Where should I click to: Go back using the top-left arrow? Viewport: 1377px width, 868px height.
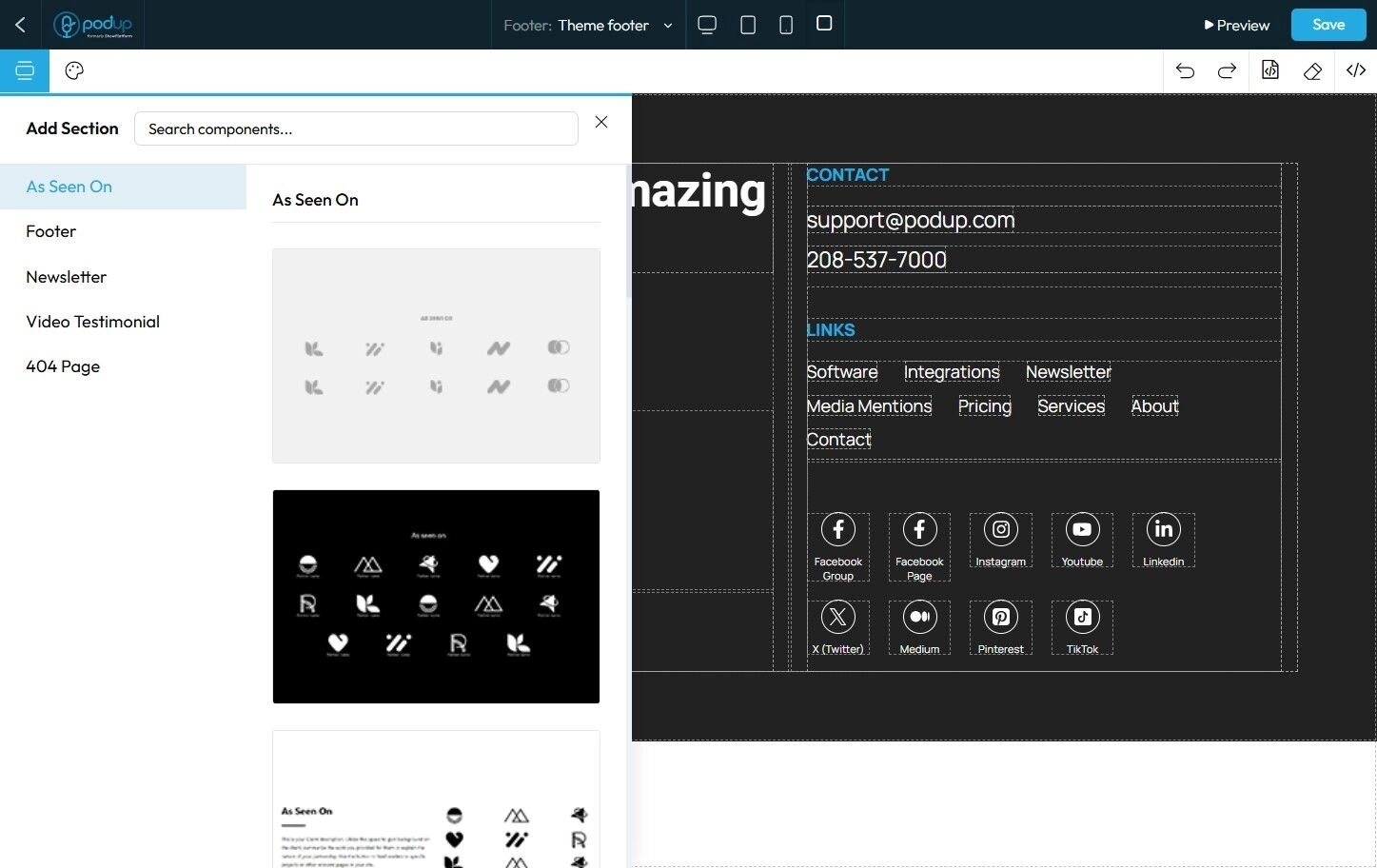pos(20,25)
